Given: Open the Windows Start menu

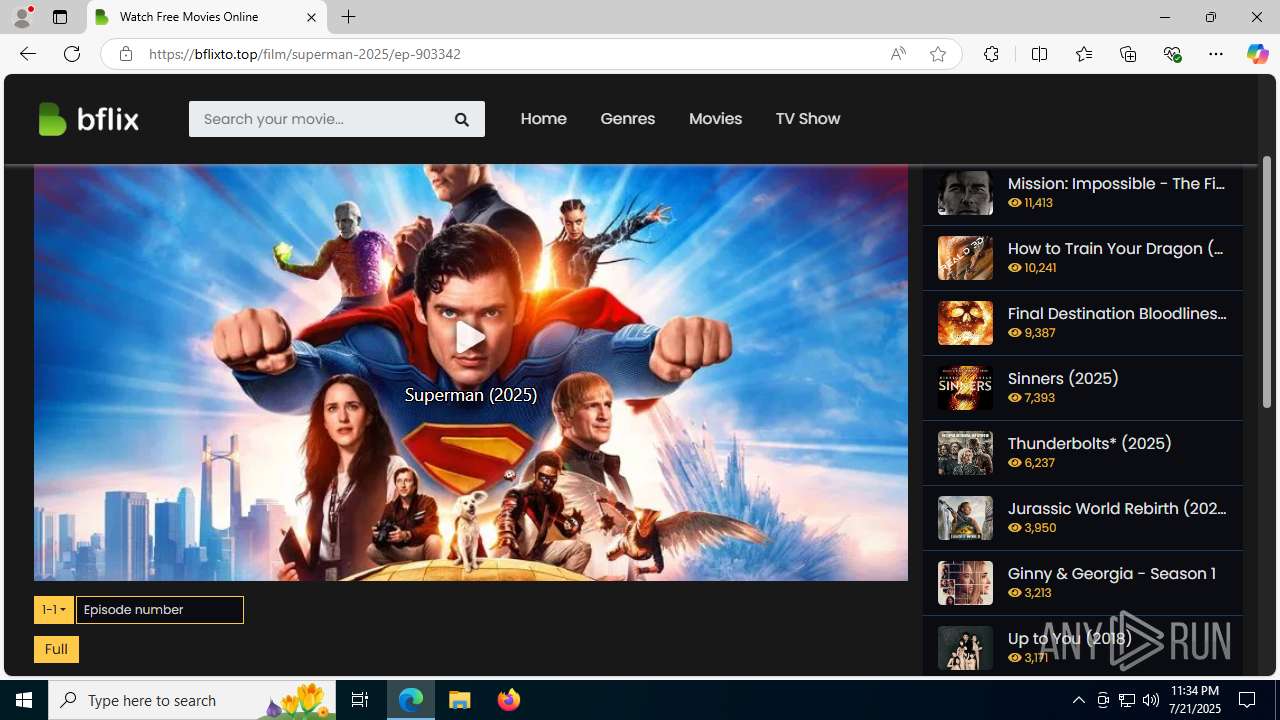Looking at the screenshot, I should 24,700.
